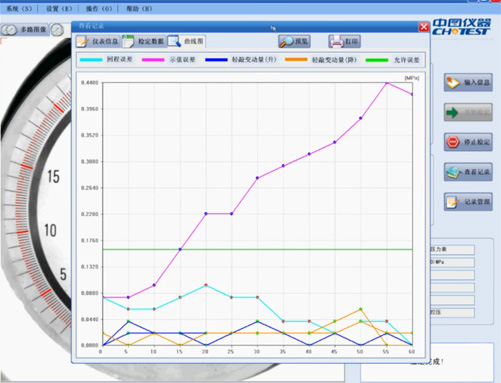Close the 查看记录 dialog window
The width and height of the screenshot is (501, 383).
[x=424, y=27]
